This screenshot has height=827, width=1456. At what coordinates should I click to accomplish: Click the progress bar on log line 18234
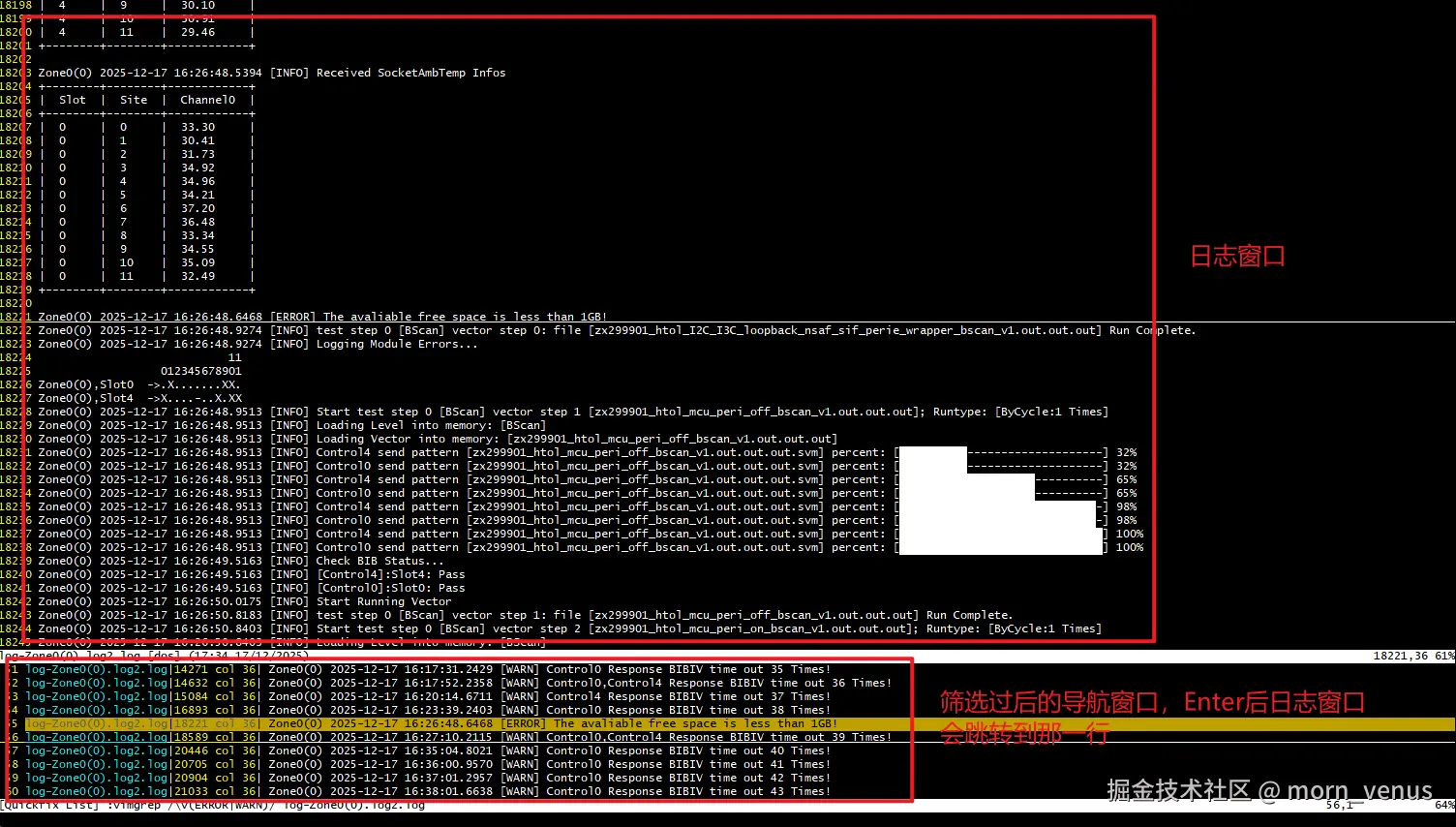click(x=1001, y=493)
